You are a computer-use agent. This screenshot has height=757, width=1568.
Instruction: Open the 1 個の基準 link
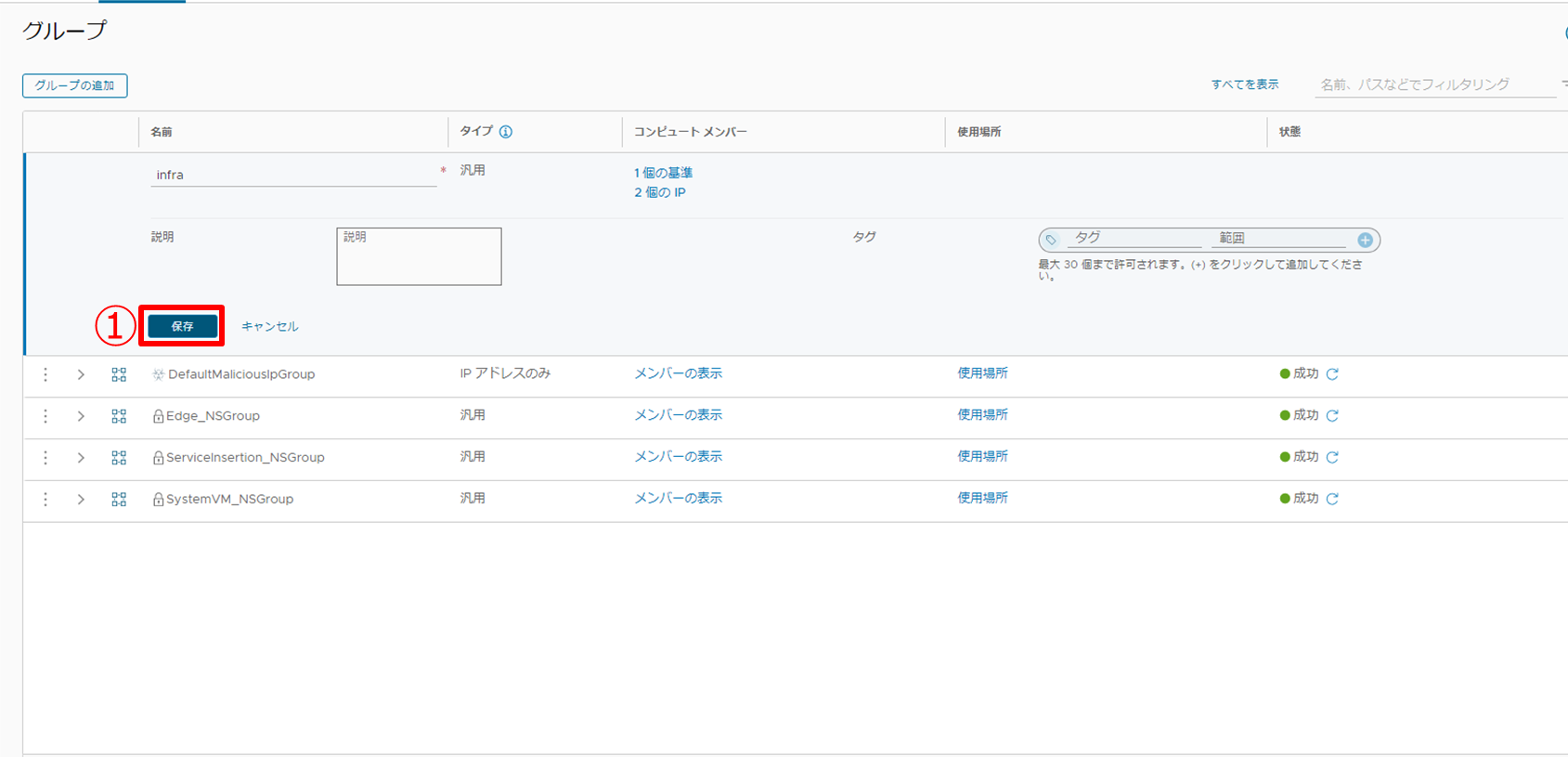(663, 173)
